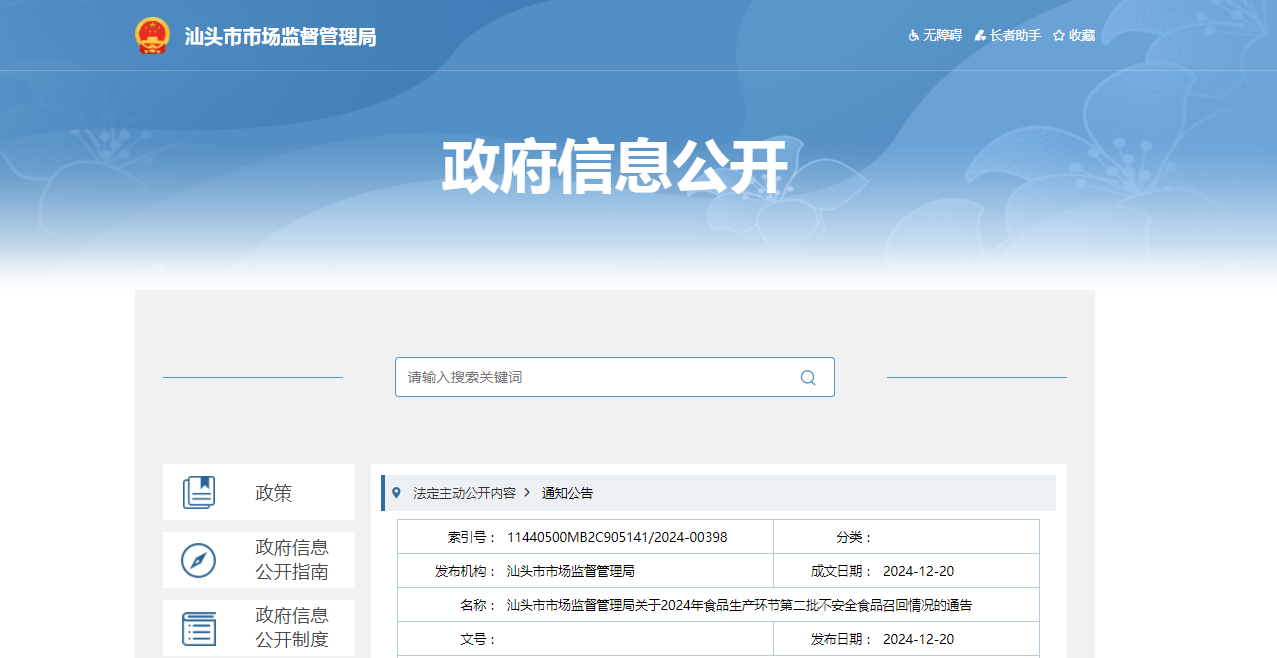1277x658 pixels.
Task: Click the 政策 book icon
Action: click(199, 492)
